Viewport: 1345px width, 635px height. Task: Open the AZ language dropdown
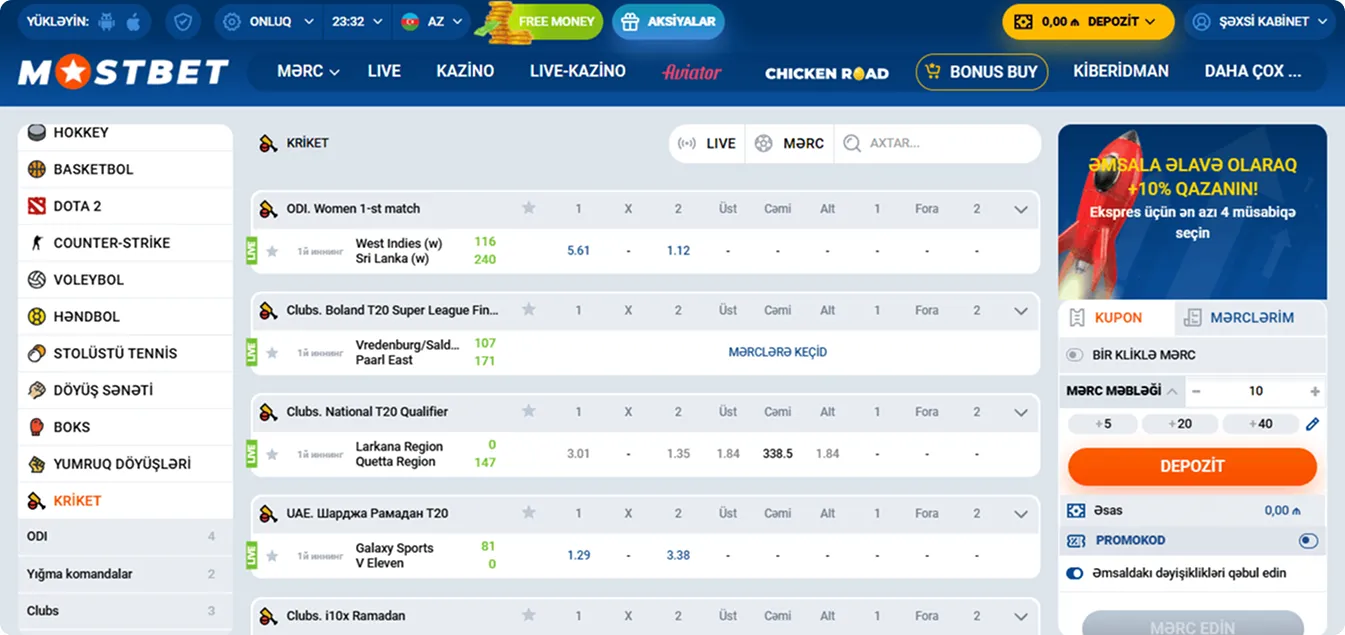coord(433,21)
